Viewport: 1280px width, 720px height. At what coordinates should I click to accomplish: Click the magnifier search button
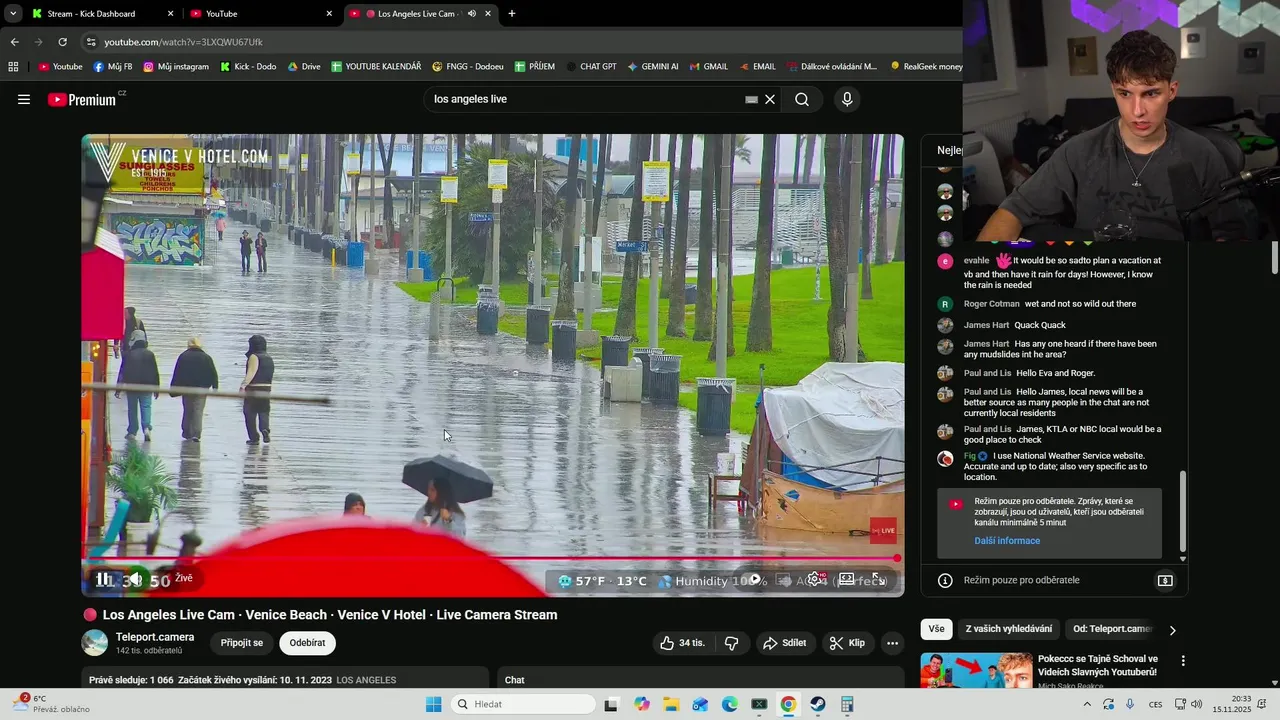coord(802,99)
